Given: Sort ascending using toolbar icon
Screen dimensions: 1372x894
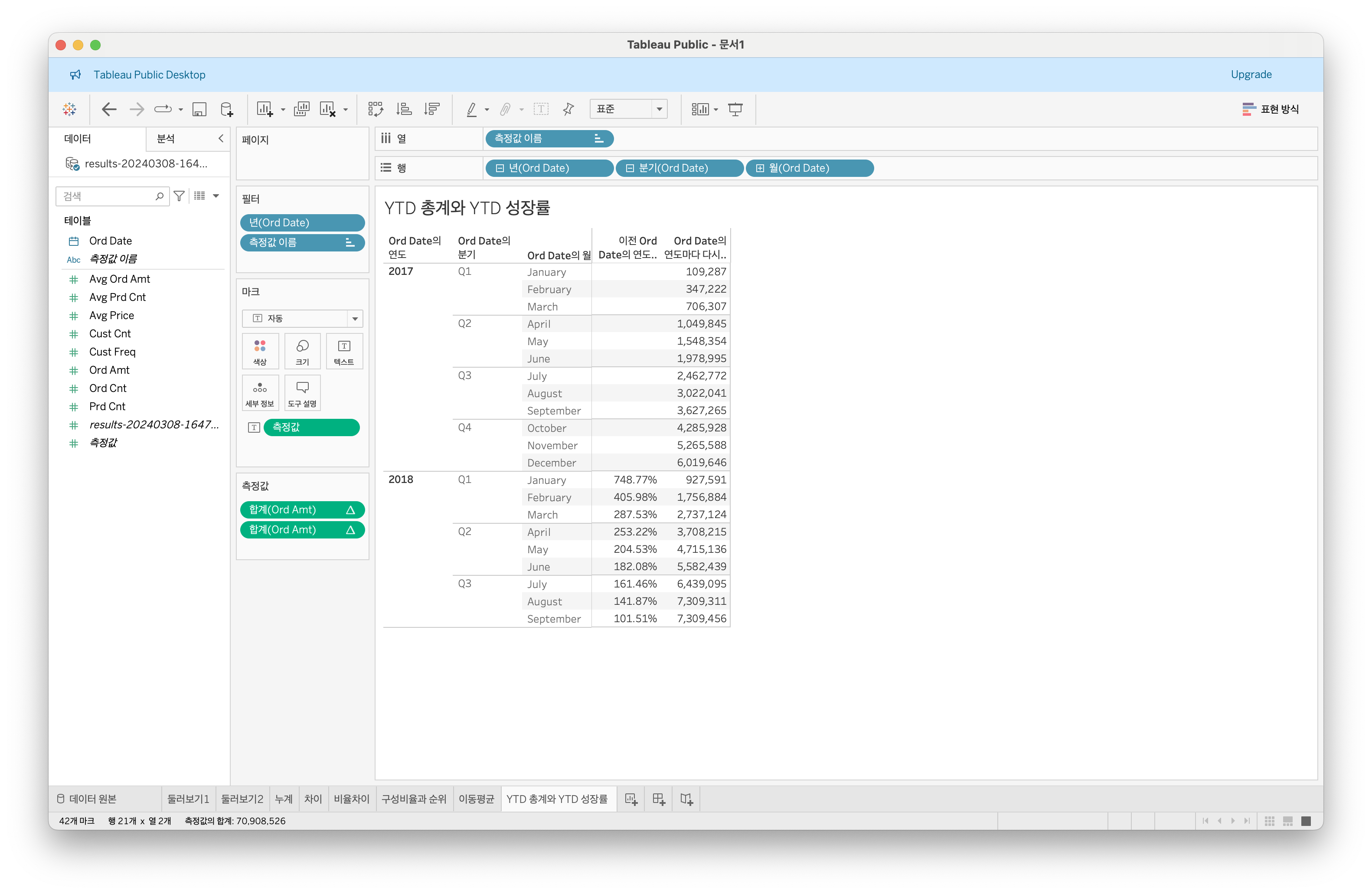Looking at the screenshot, I should pyautogui.click(x=404, y=110).
